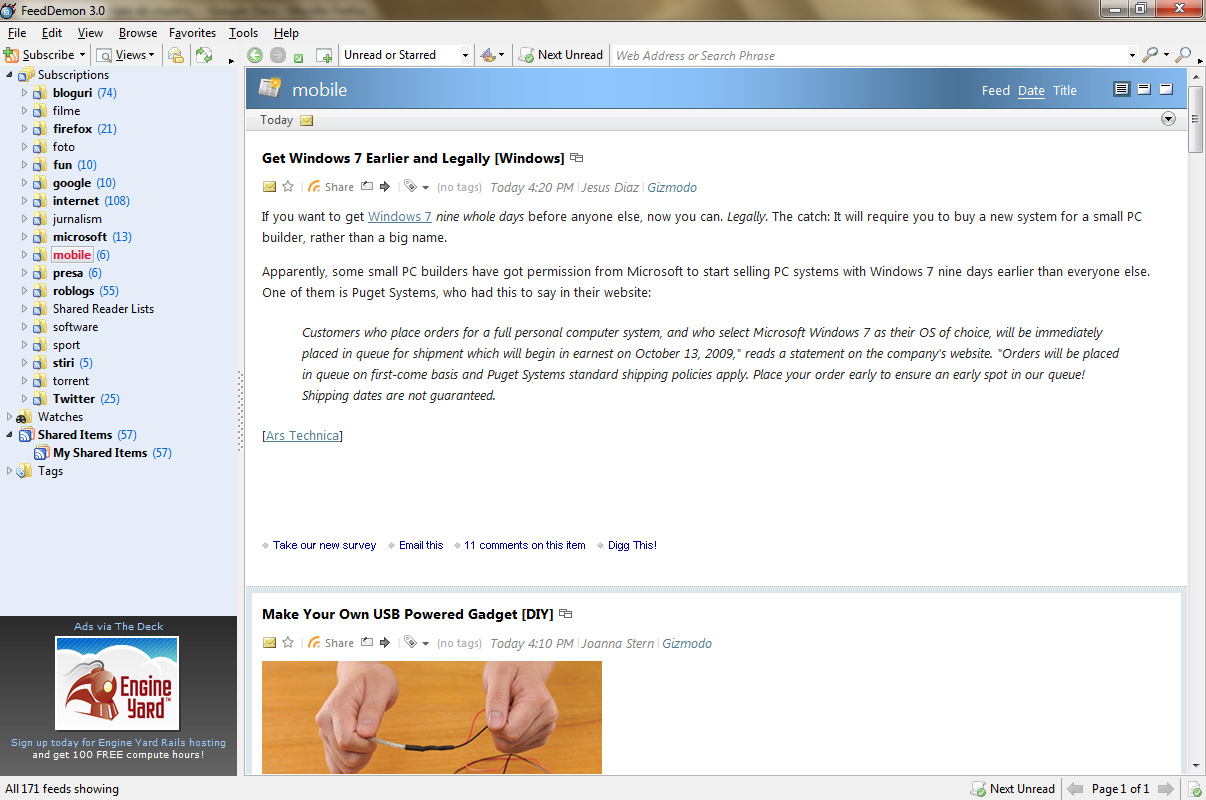Click the mobile feed icon in header
The height and width of the screenshot is (800, 1206).
point(270,88)
